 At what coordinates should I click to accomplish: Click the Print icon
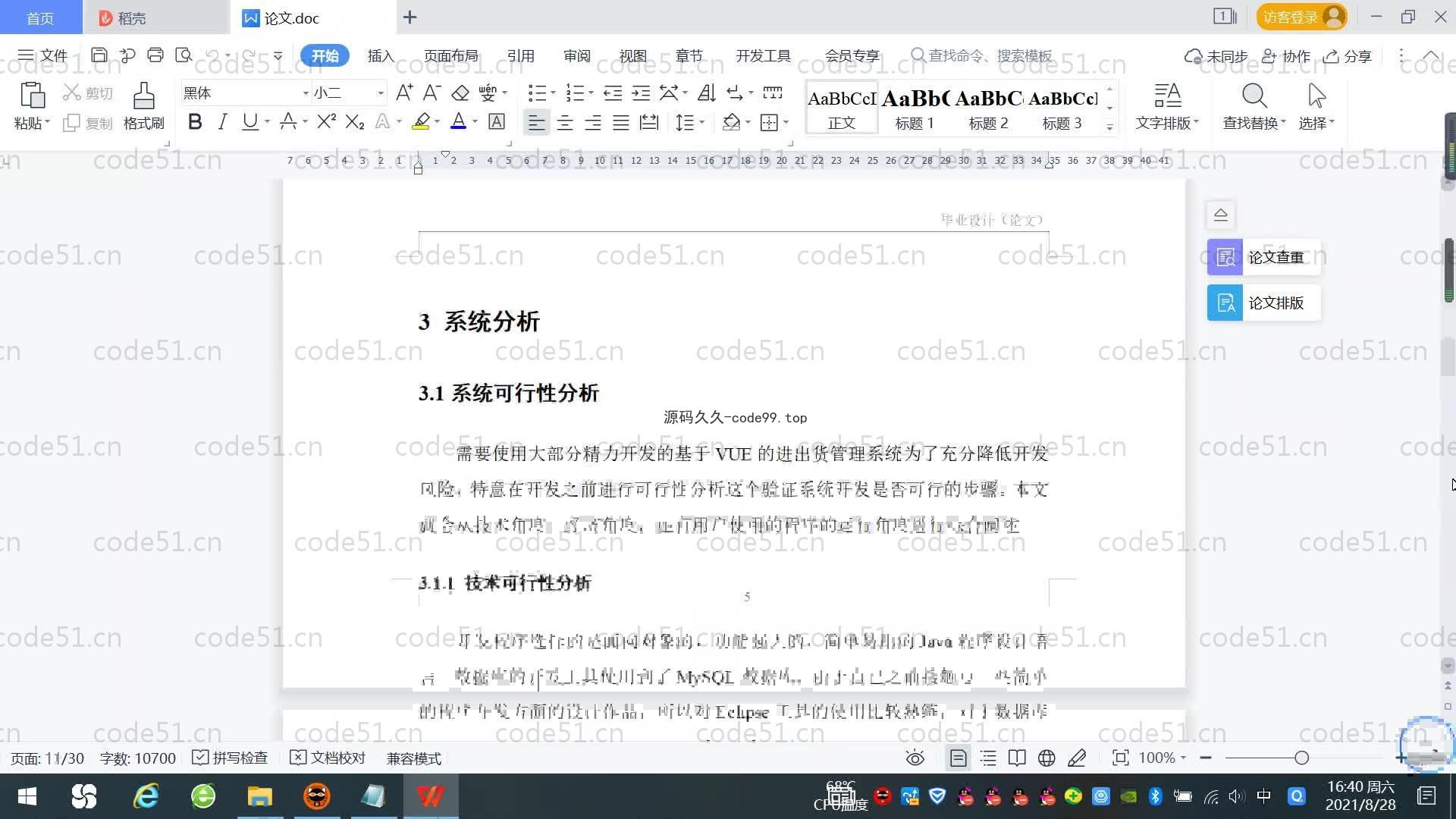[x=155, y=55]
